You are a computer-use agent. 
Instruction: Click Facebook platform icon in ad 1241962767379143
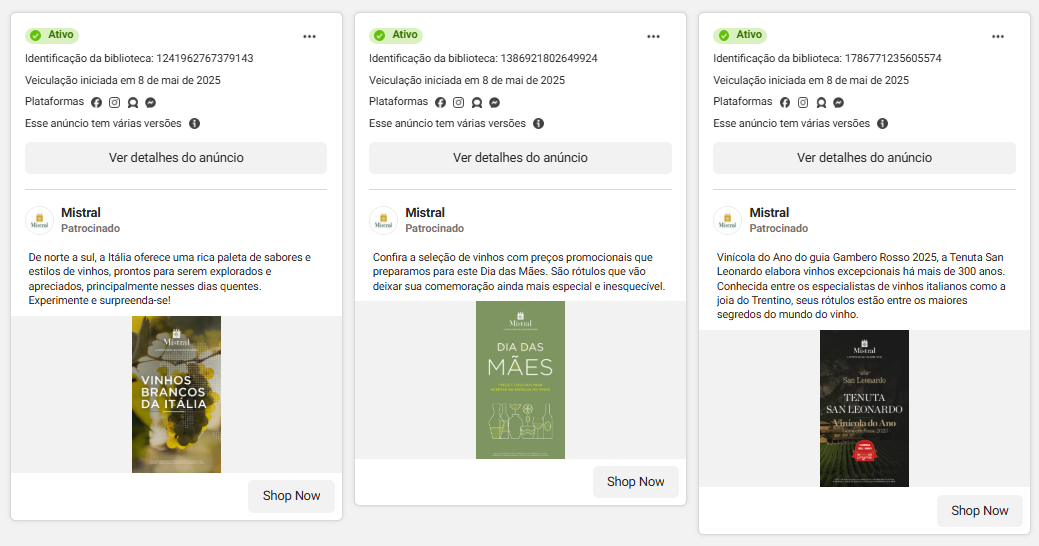(97, 102)
